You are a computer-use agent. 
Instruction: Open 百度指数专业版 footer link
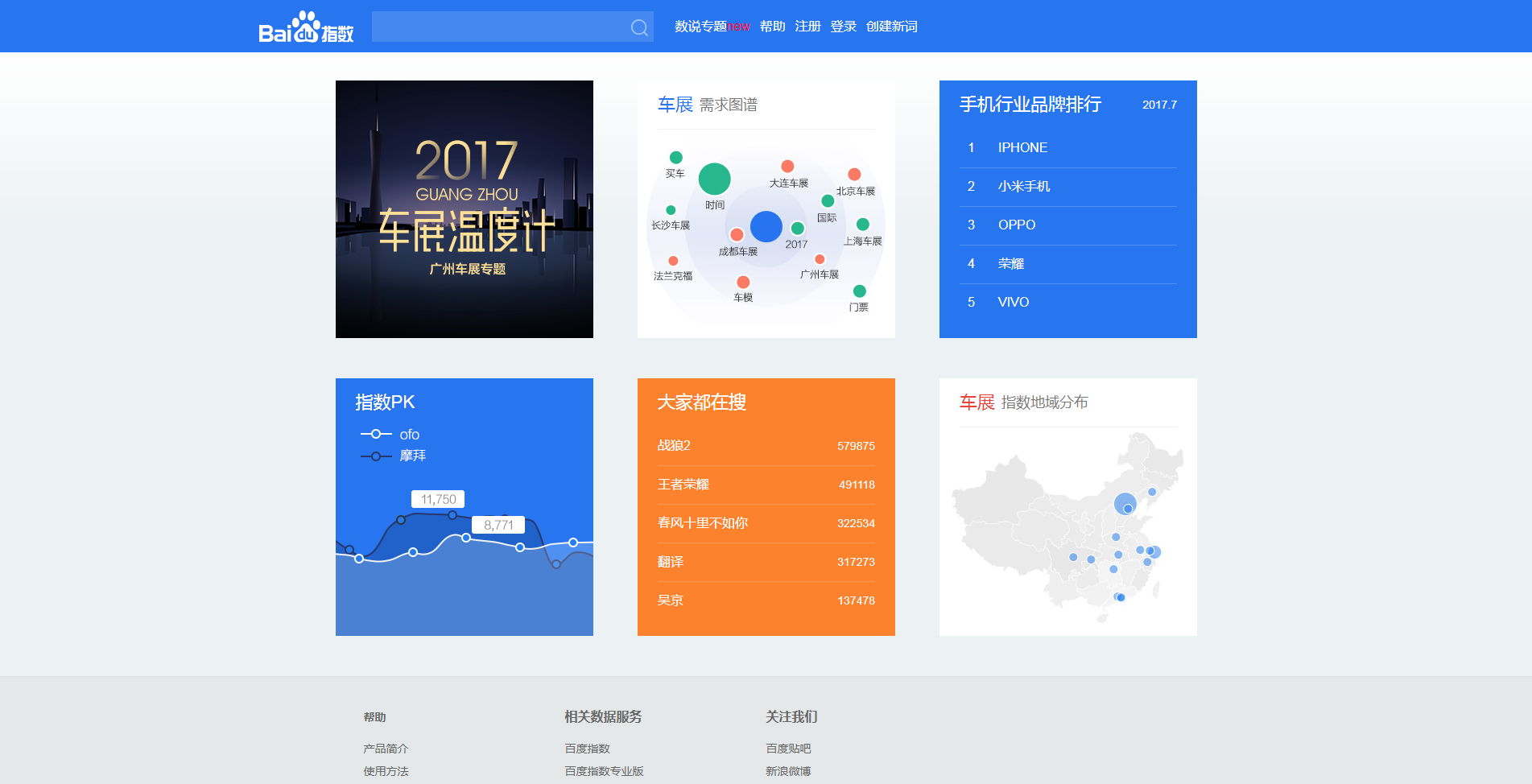[604, 771]
